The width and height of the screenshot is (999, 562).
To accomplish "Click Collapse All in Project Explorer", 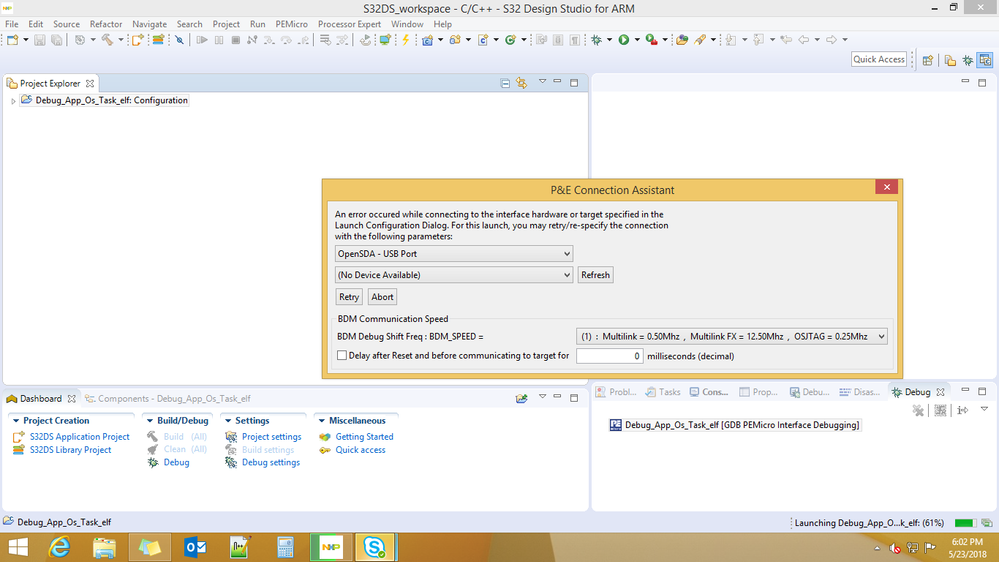I will click(505, 83).
